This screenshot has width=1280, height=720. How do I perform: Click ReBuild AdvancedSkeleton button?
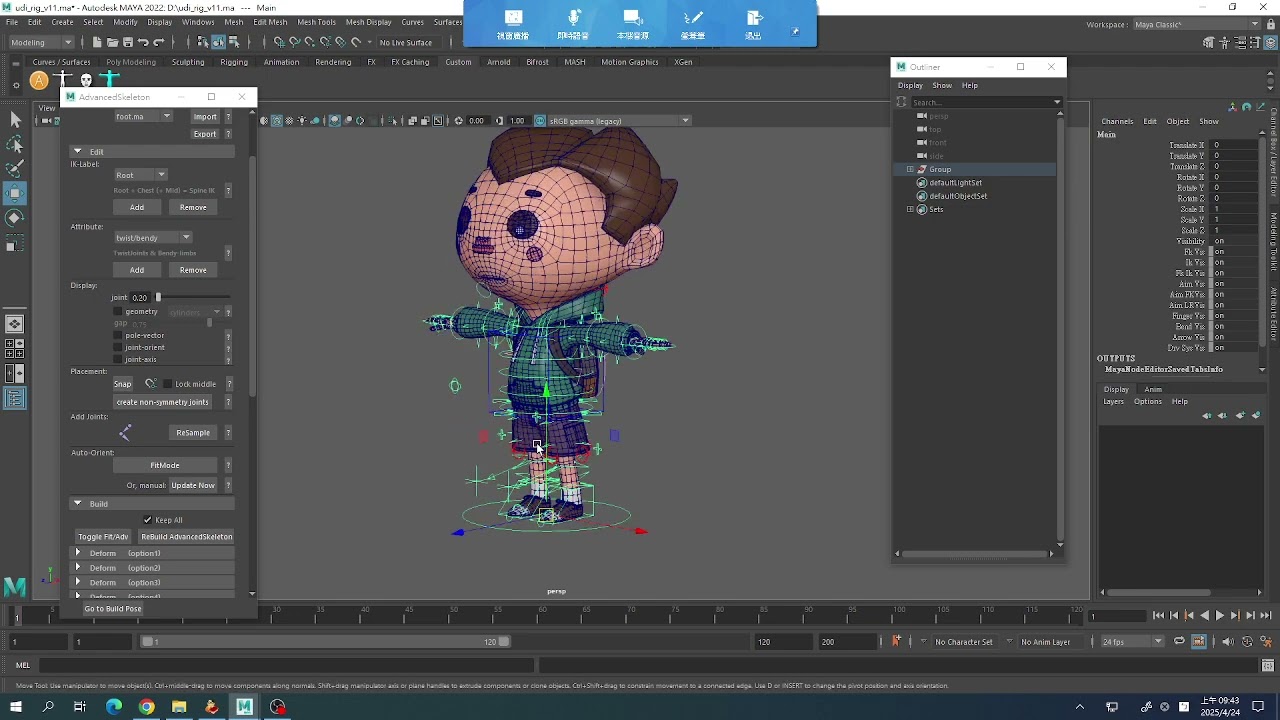(x=187, y=537)
